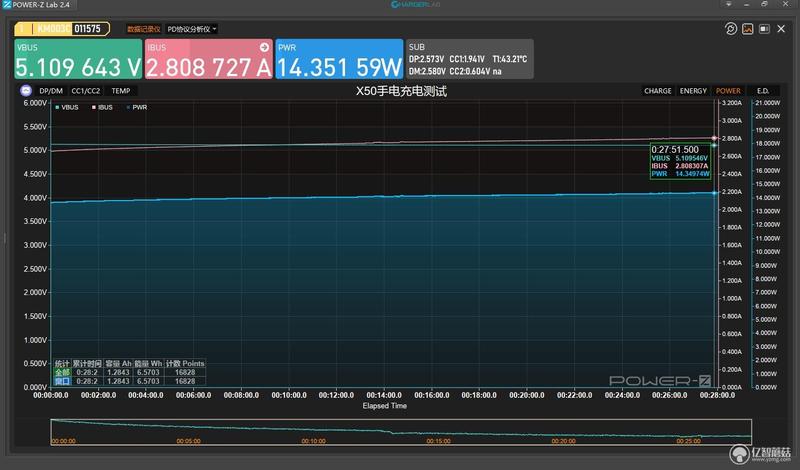Switch chart to ENERGY mode
Image resolution: width=800 pixels, height=470 pixels.
coord(693,91)
